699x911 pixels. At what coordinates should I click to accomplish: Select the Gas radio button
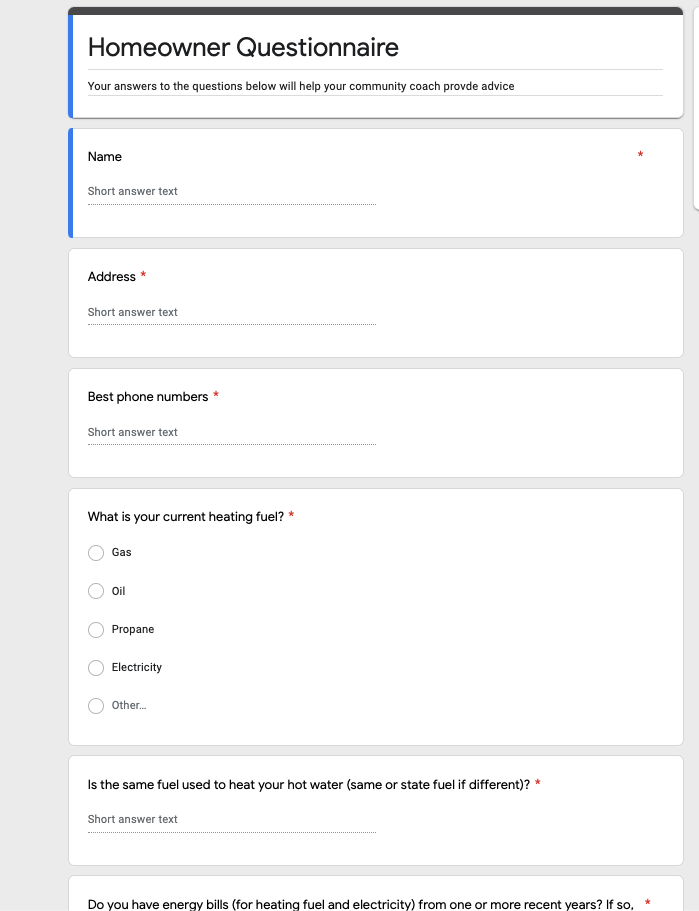click(x=96, y=553)
